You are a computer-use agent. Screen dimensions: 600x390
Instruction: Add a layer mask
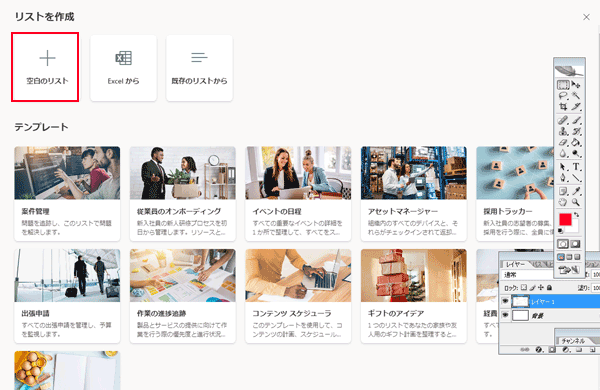point(552,349)
